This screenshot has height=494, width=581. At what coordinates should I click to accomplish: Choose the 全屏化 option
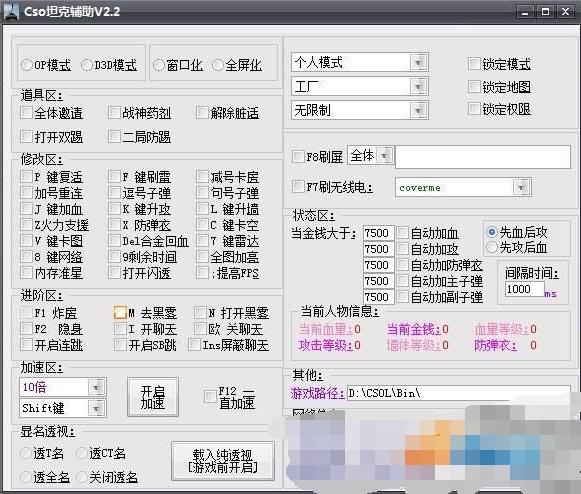point(218,65)
